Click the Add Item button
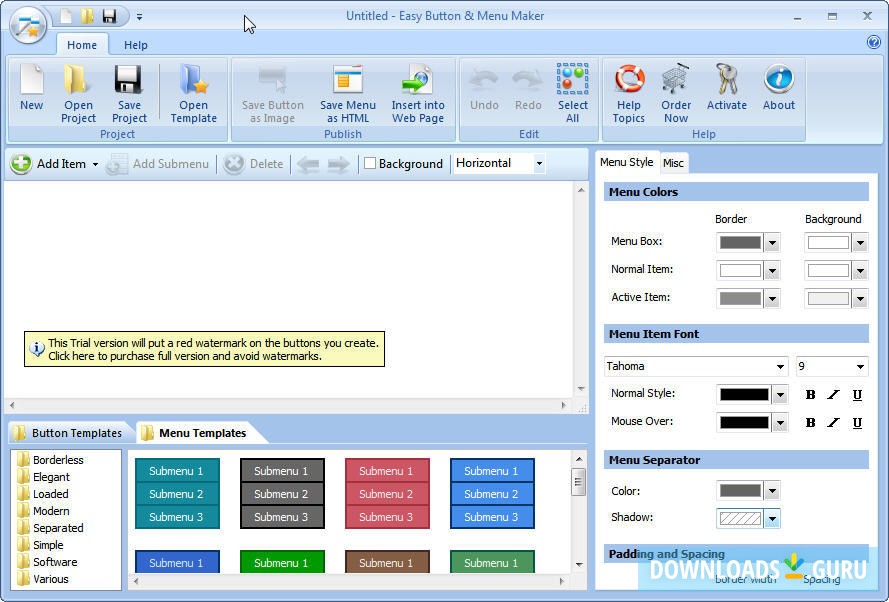The width and height of the screenshot is (889, 602). click(x=50, y=164)
